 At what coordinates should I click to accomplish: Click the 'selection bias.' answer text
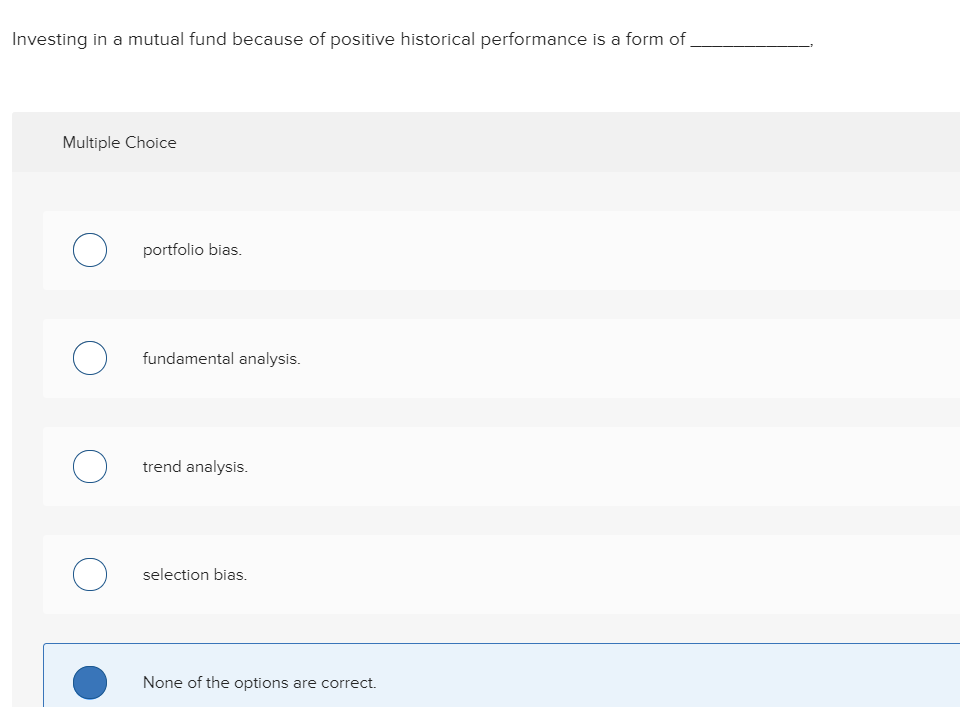[195, 575]
